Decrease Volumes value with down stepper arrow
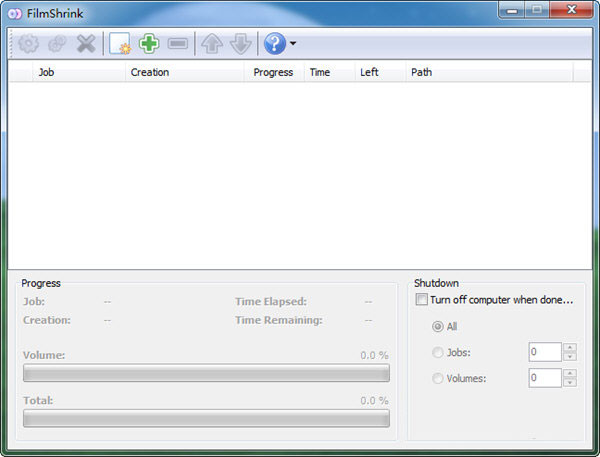This screenshot has width=600, height=457. click(x=570, y=382)
